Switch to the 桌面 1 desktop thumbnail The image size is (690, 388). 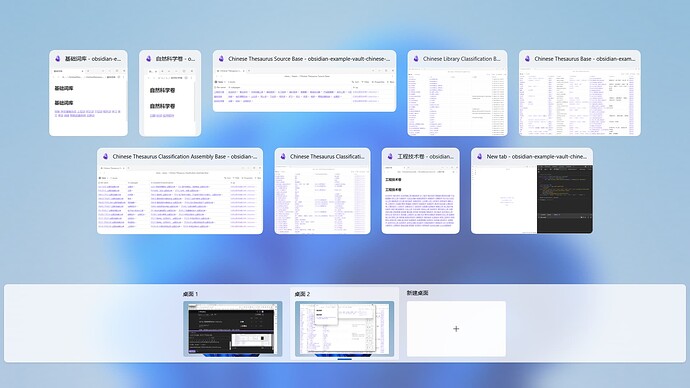click(x=233, y=329)
